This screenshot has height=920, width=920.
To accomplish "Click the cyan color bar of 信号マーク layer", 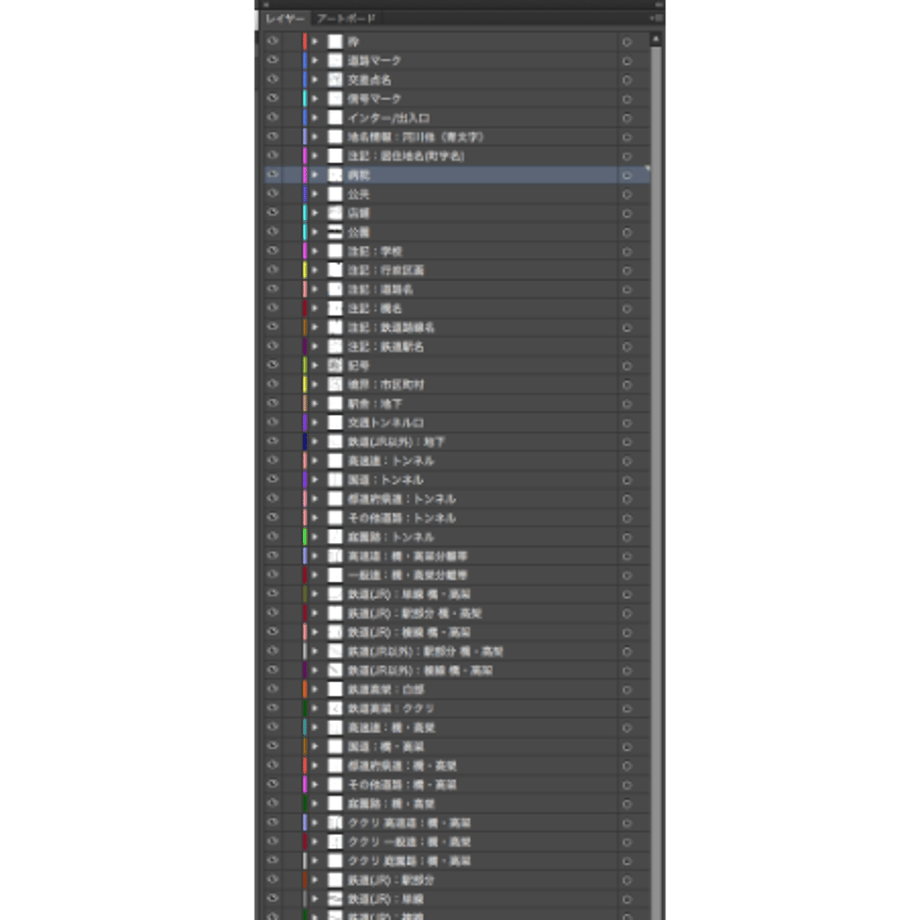I will point(305,99).
